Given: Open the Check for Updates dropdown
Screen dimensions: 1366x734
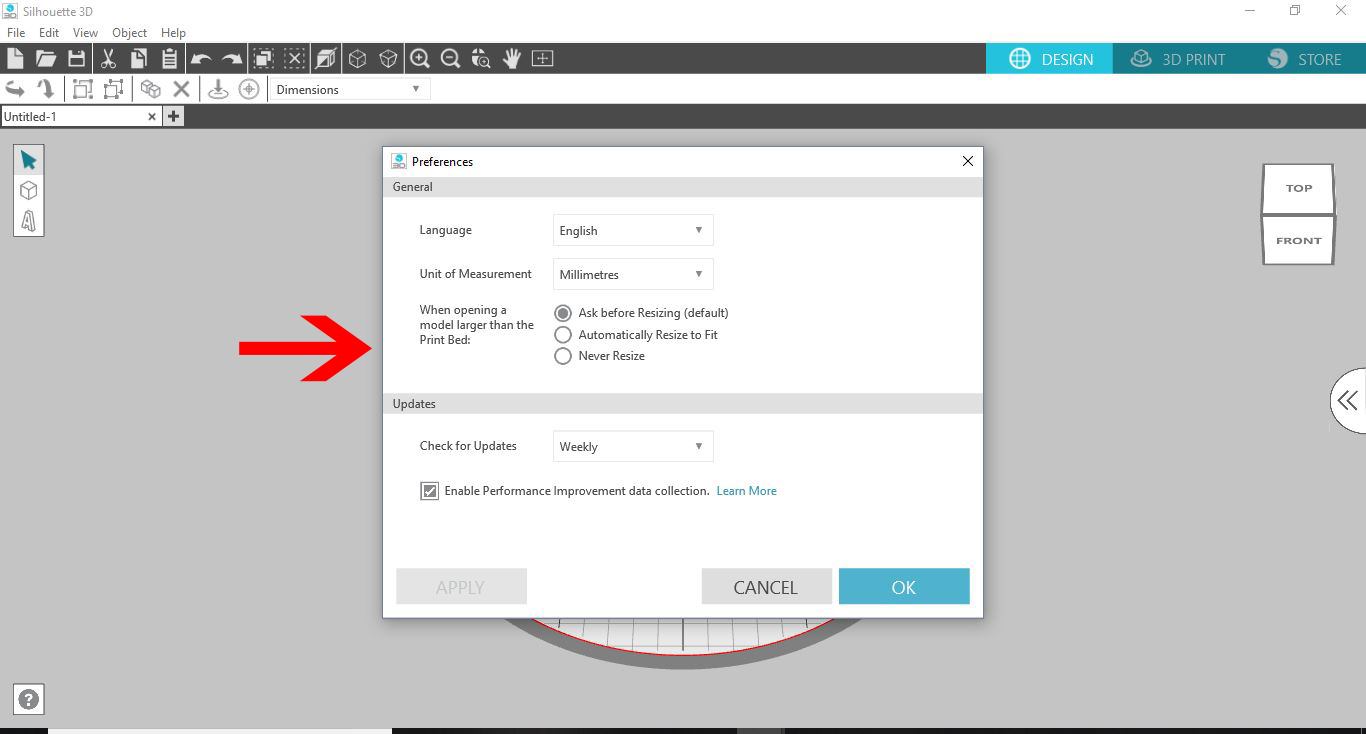Looking at the screenshot, I should point(633,446).
